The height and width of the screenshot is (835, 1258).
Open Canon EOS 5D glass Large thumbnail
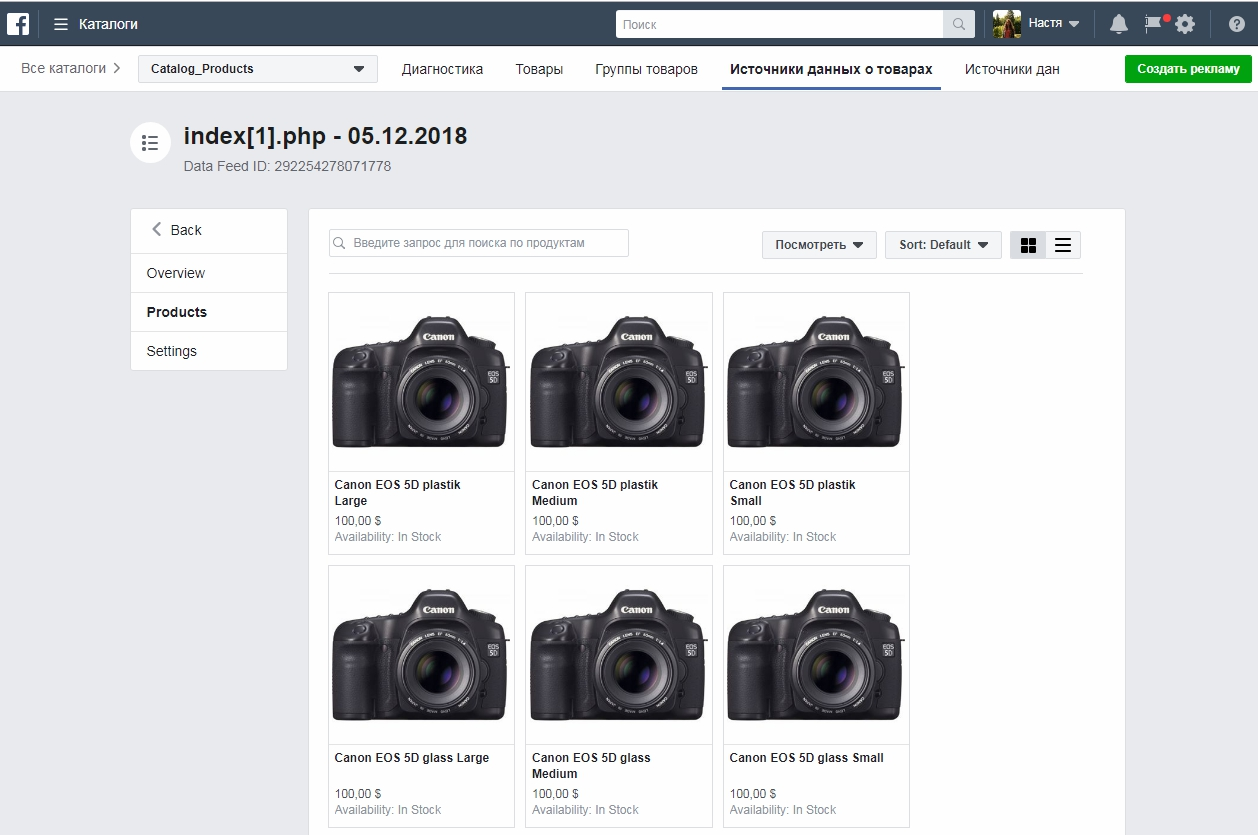tap(421, 655)
